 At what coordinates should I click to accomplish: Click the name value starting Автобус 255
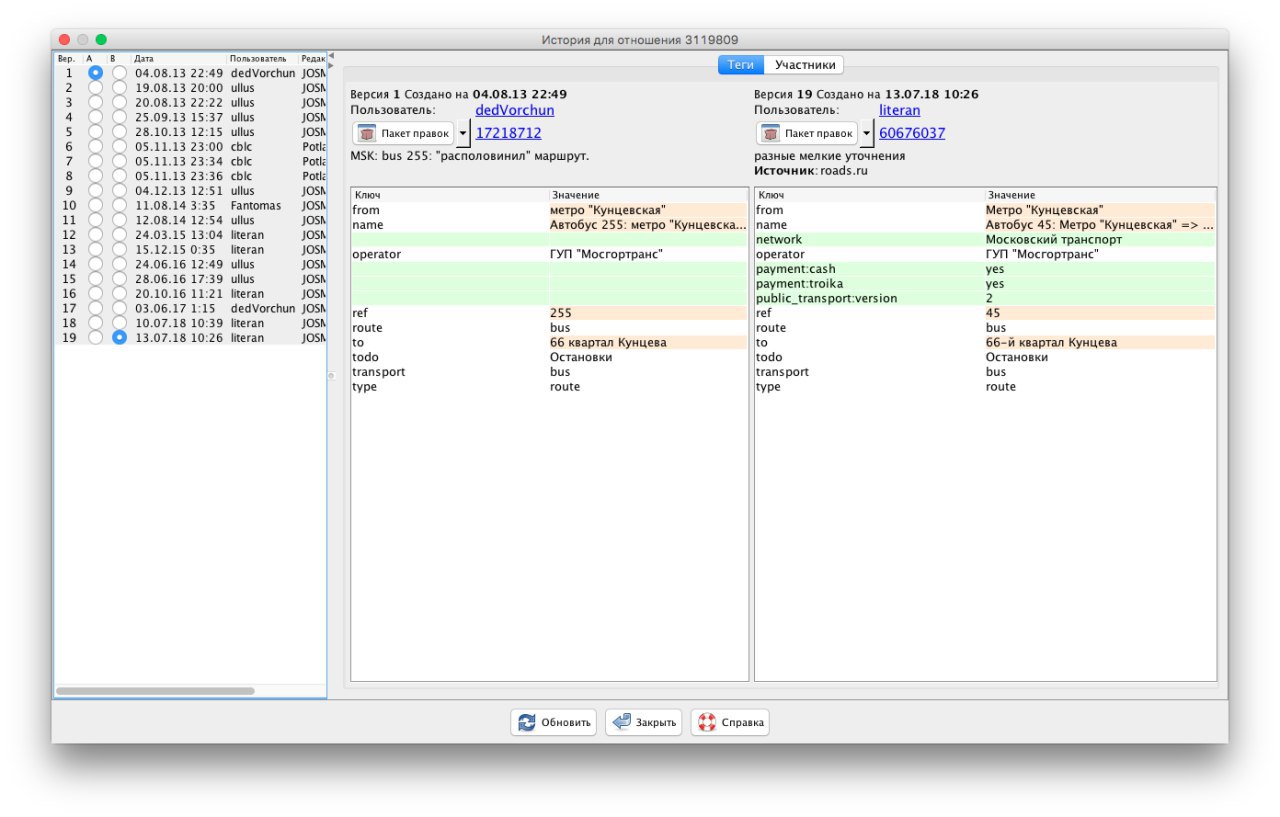click(x=648, y=225)
